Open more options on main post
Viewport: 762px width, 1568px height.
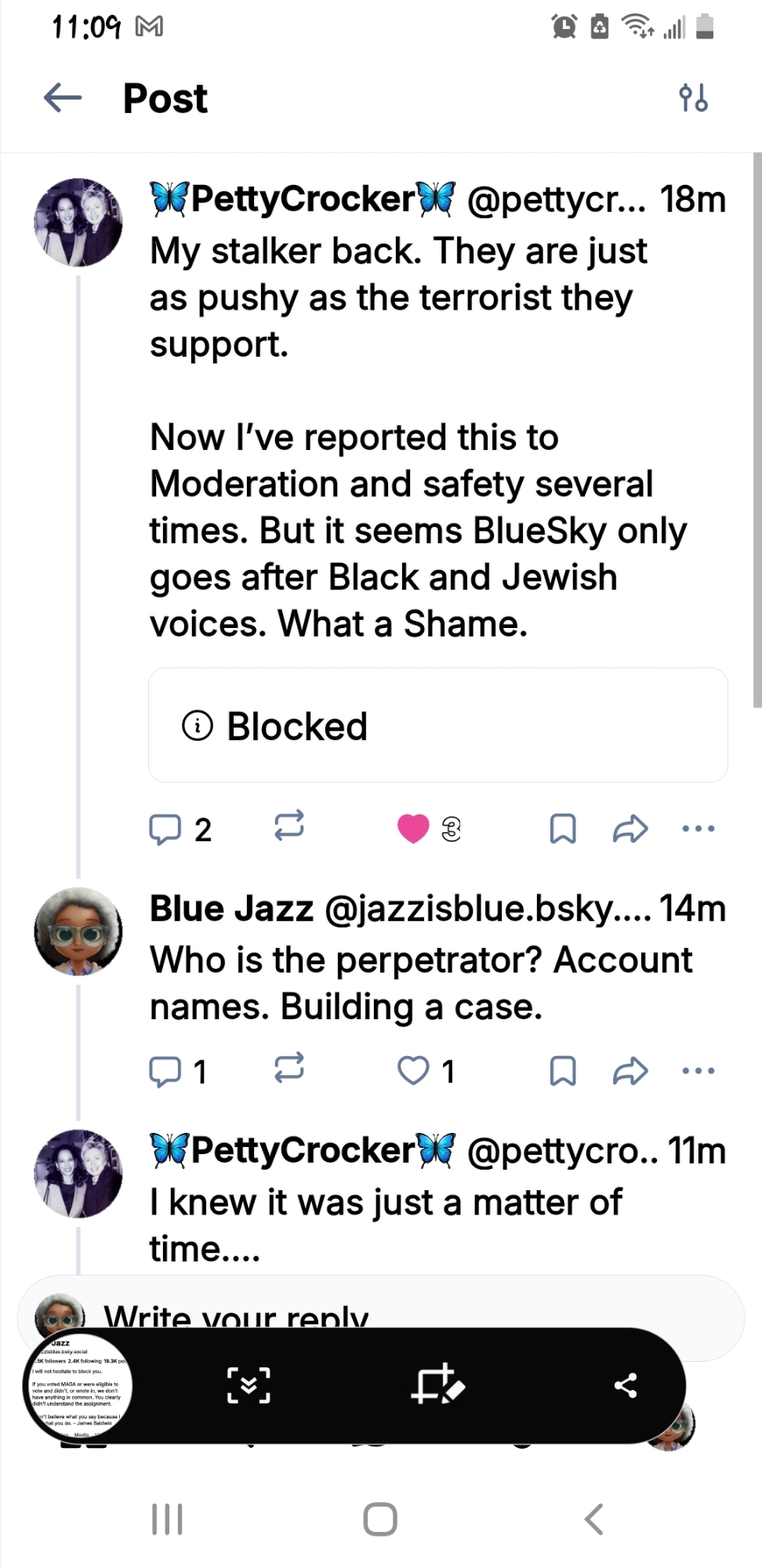point(698,829)
